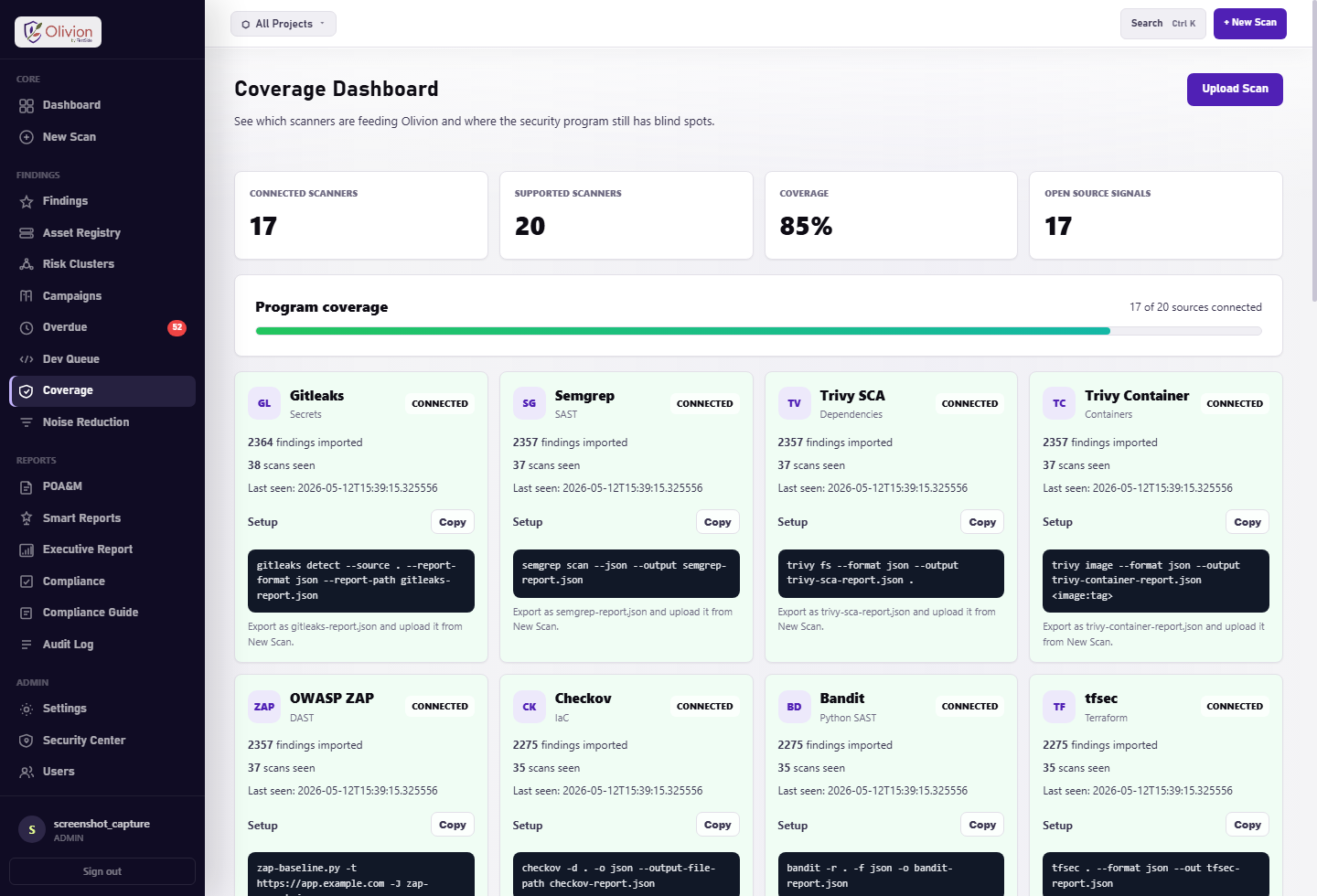Click the Coverage 85% stat card
The image size is (1317, 896).
pos(891,216)
